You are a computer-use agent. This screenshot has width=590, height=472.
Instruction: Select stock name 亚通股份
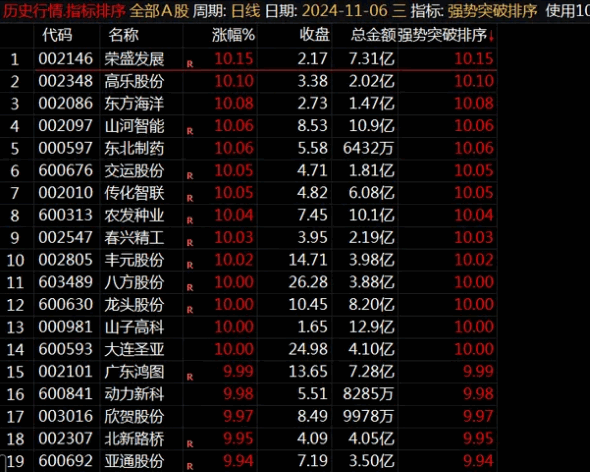134,461
